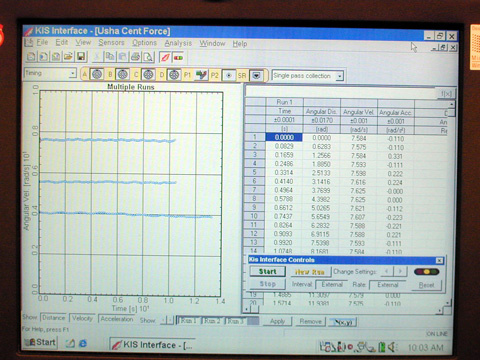Screen dimensions: 480x360
Task: Select the Run 1 tab
Action: click(188, 321)
